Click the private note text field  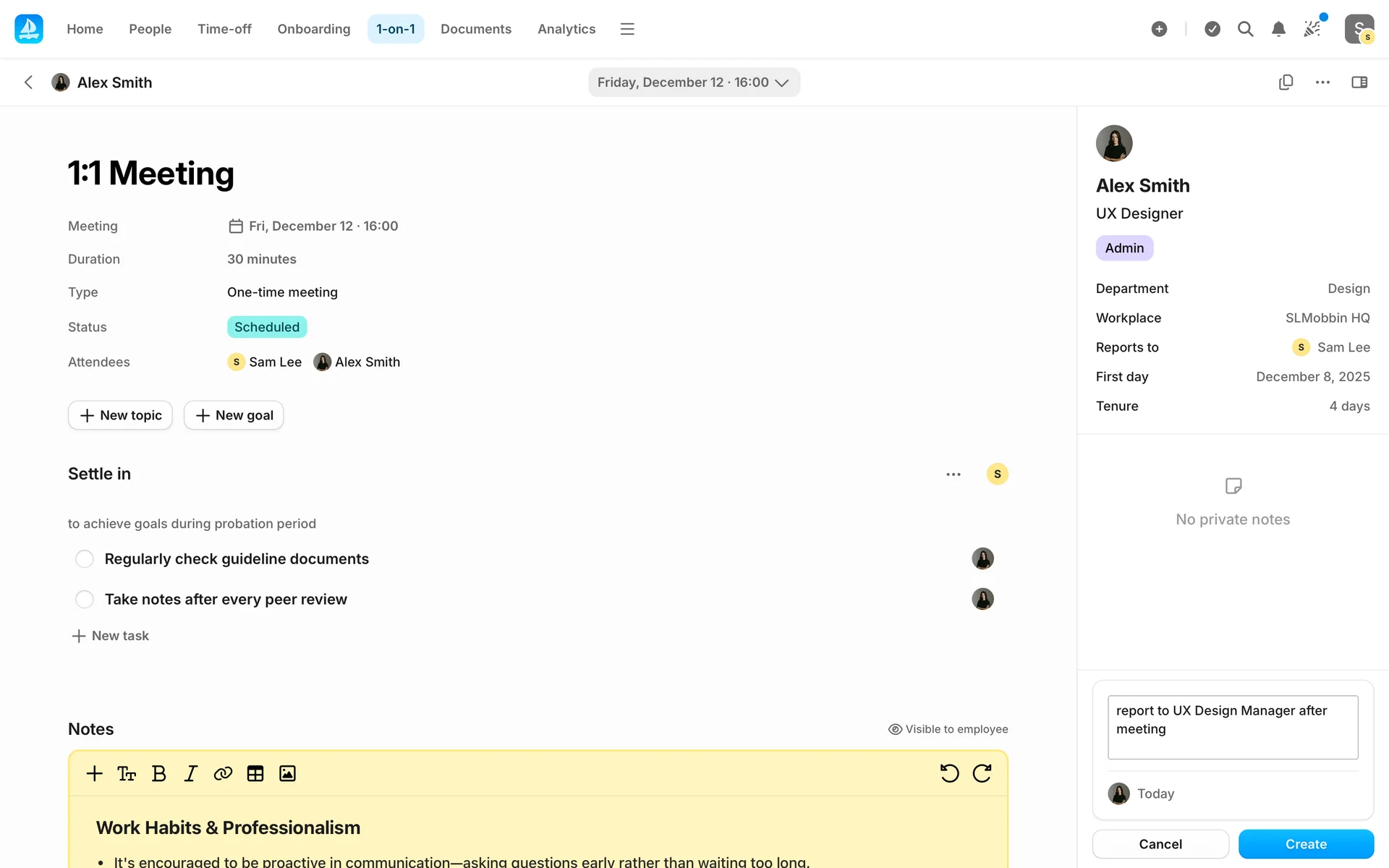click(1233, 727)
